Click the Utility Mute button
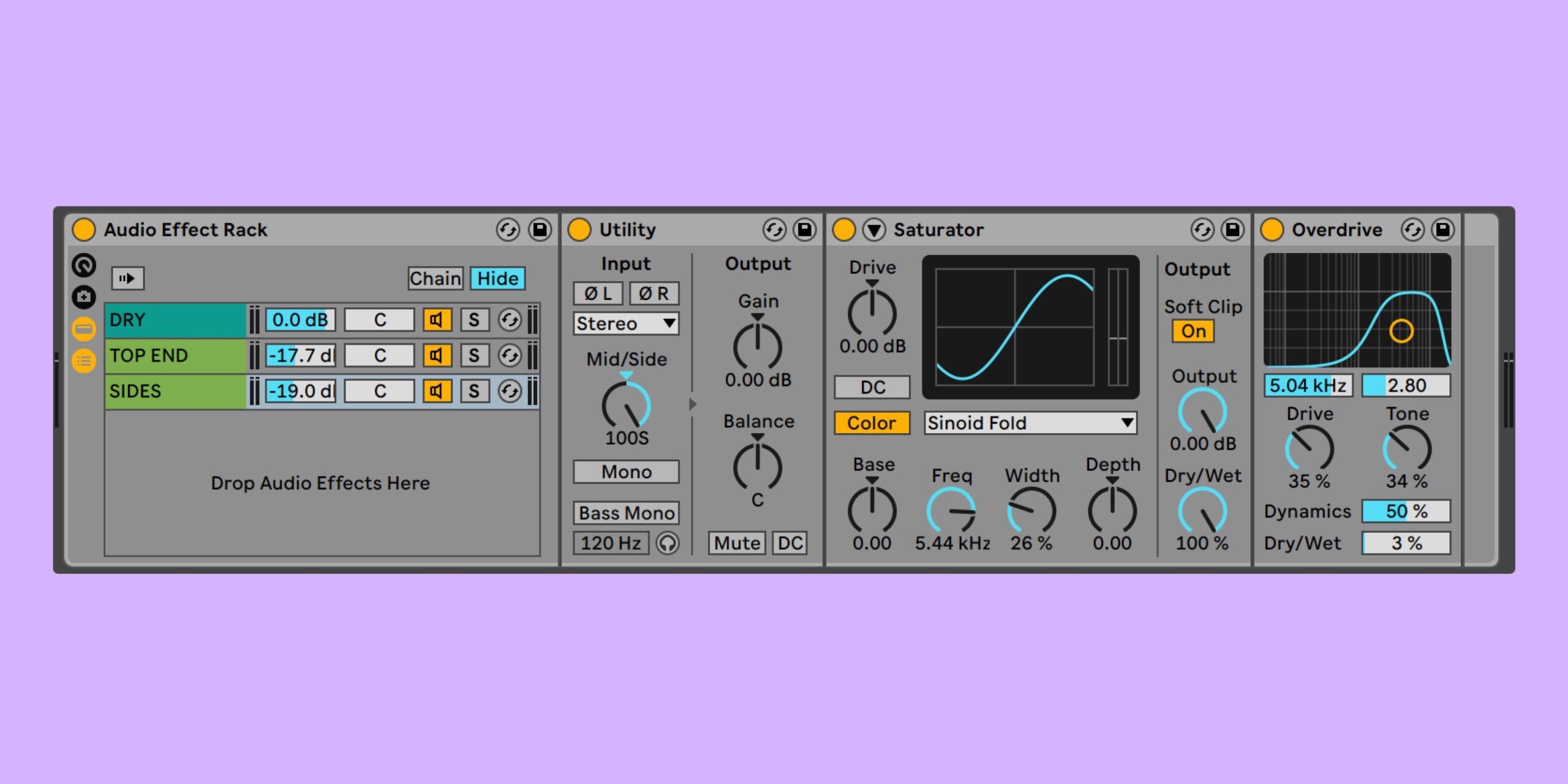Image resolution: width=1568 pixels, height=784 pixels. [737, 543]
